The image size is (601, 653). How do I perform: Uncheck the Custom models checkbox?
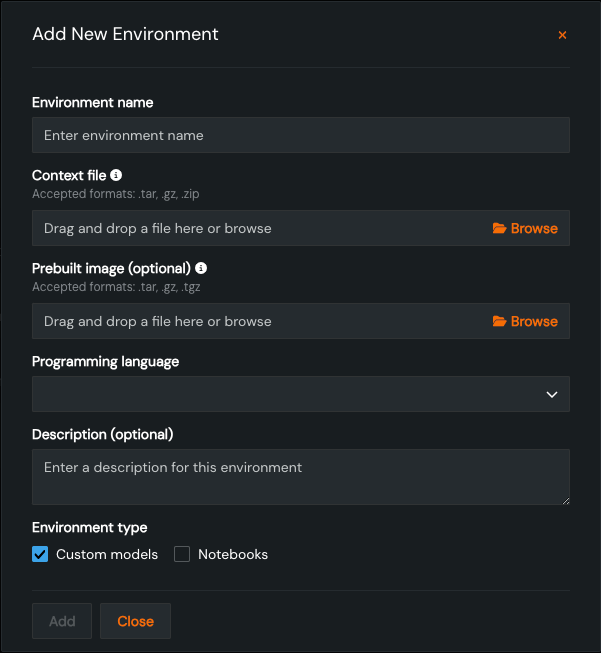[40, 554]
